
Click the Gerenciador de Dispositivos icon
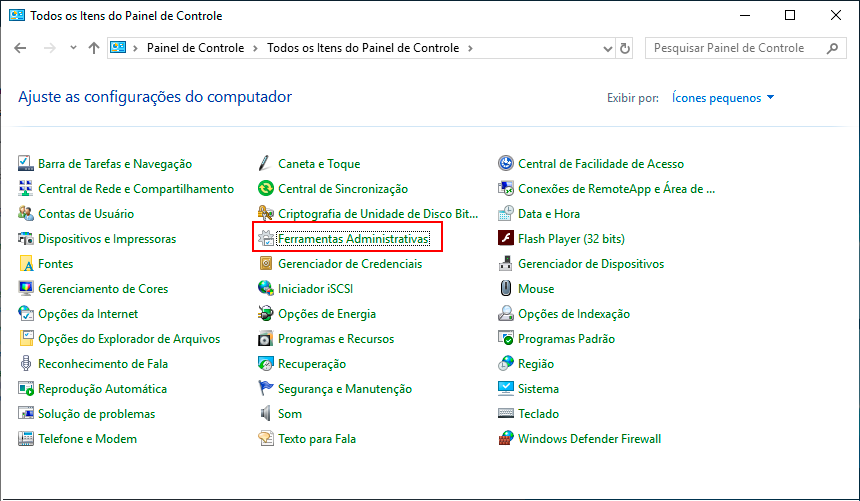[x=506, y=264]
